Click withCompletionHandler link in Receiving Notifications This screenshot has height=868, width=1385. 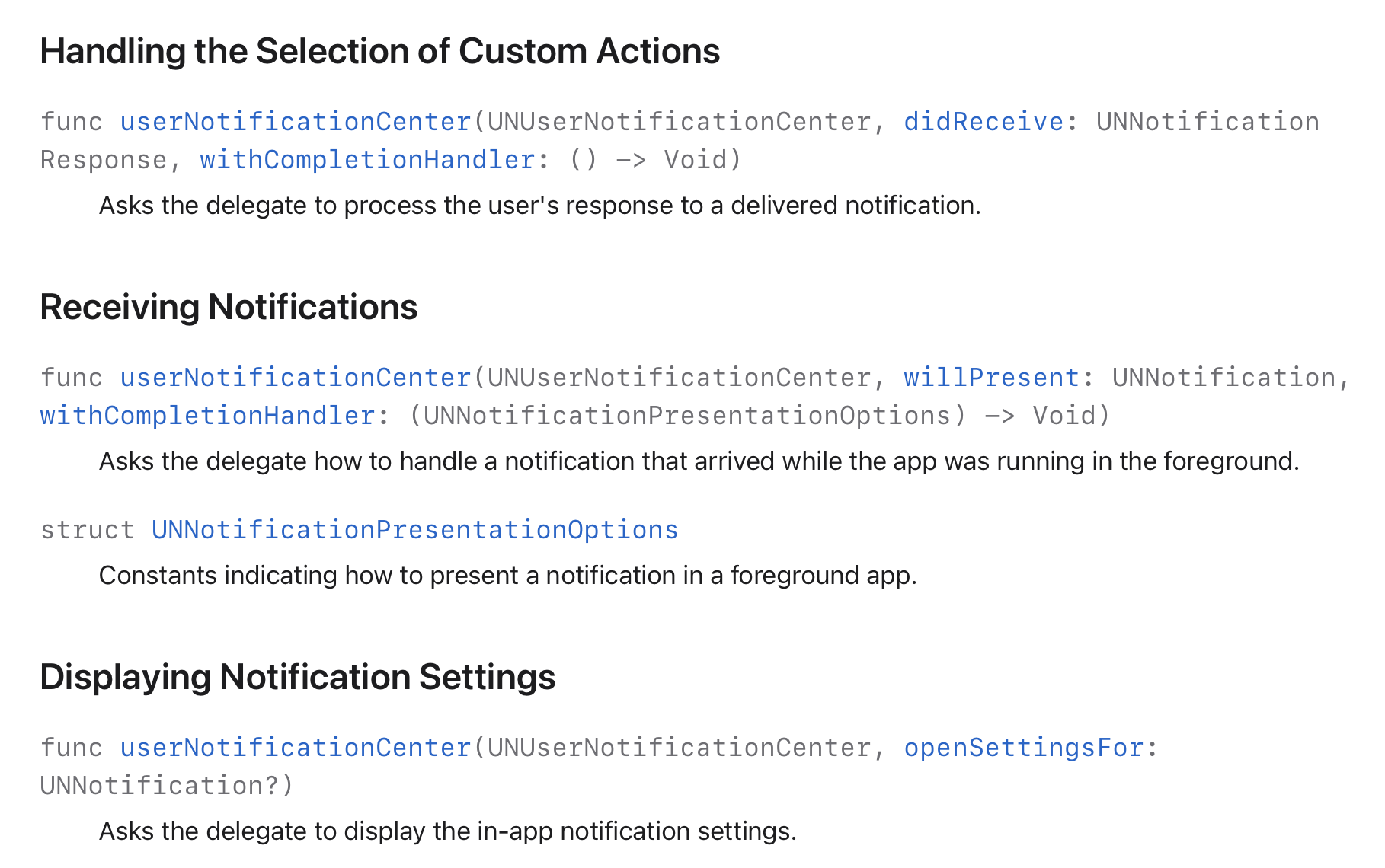tap(207, 416)
